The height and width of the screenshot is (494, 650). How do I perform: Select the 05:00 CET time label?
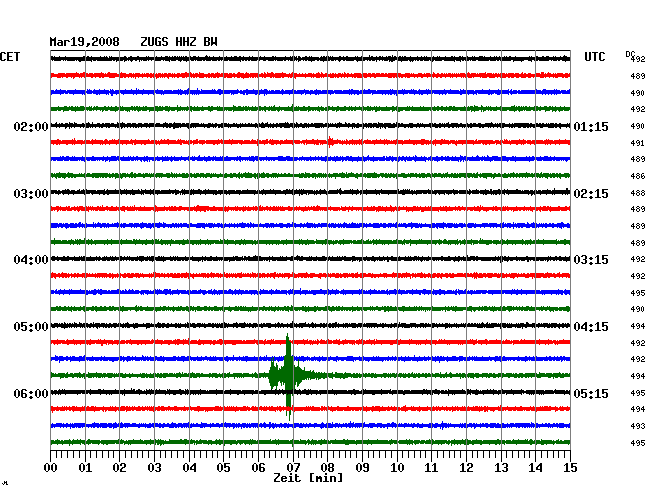31,327
